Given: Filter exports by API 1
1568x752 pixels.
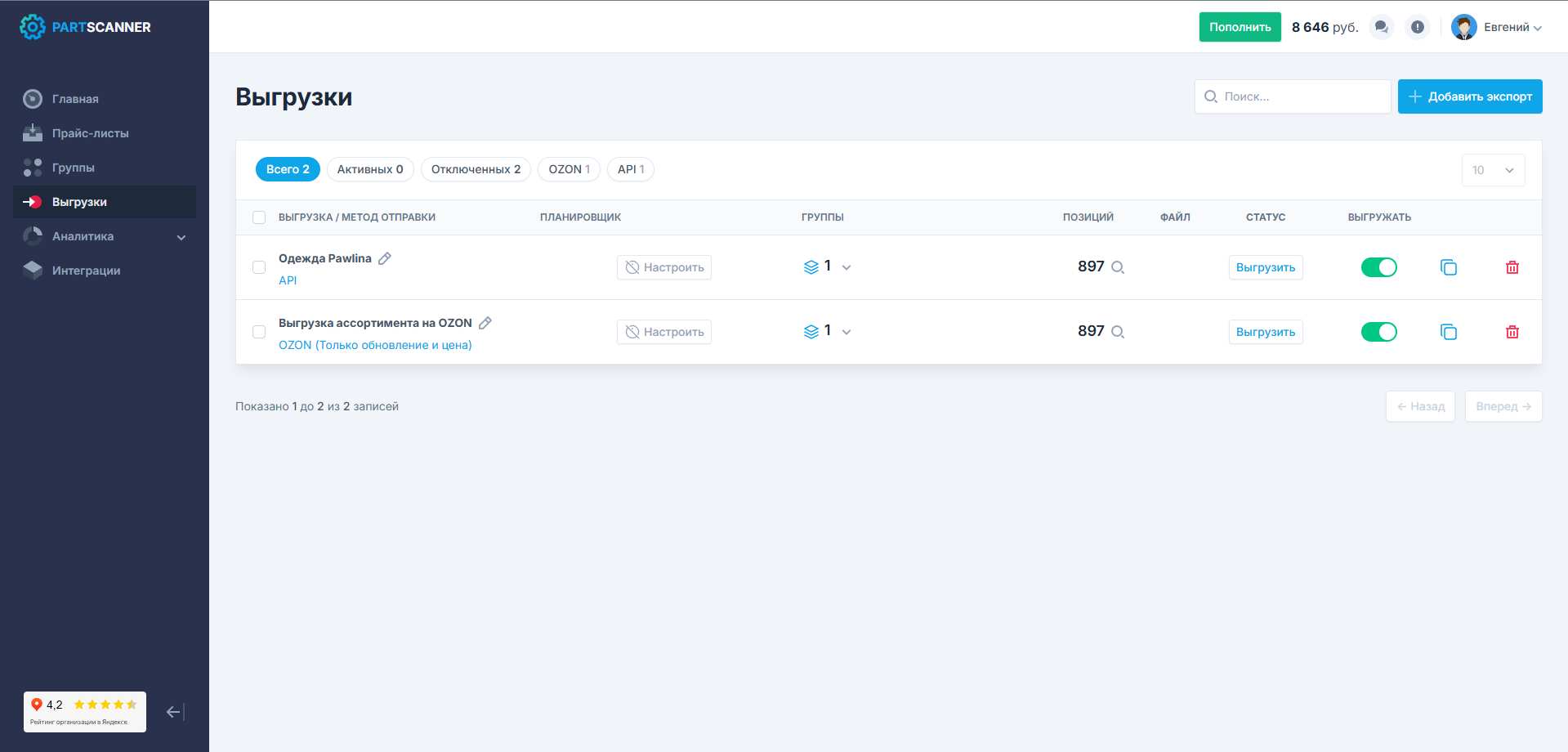Looking at the screenshot, I should tap(631, 169).
